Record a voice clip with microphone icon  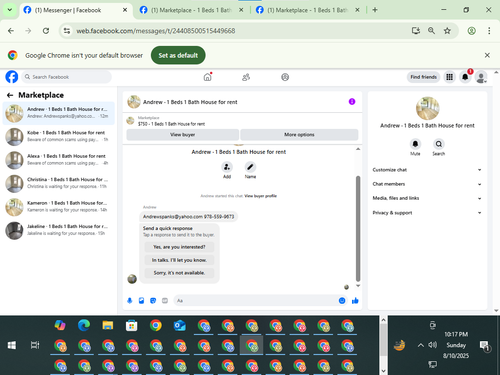click(x=130, y=301)
